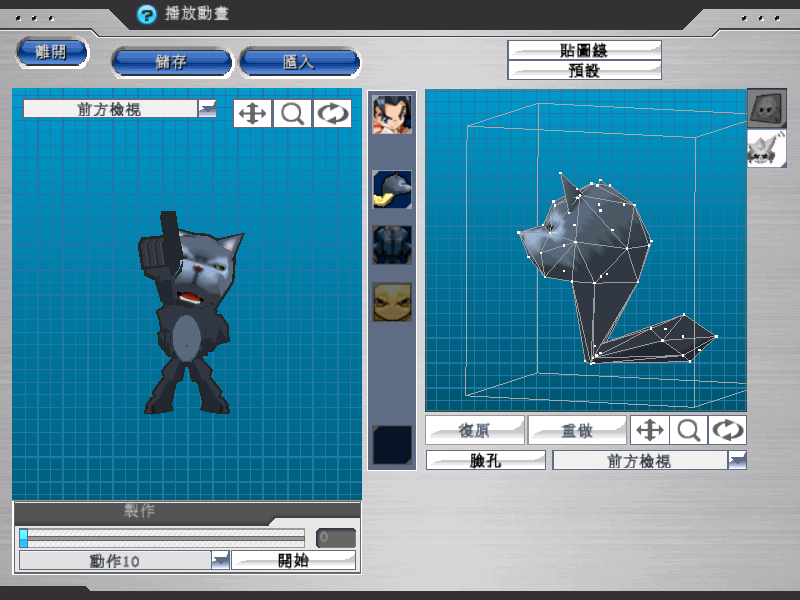Click the help question mark icon
Screen dimensions: 800x600
click(x=147, y=14)
